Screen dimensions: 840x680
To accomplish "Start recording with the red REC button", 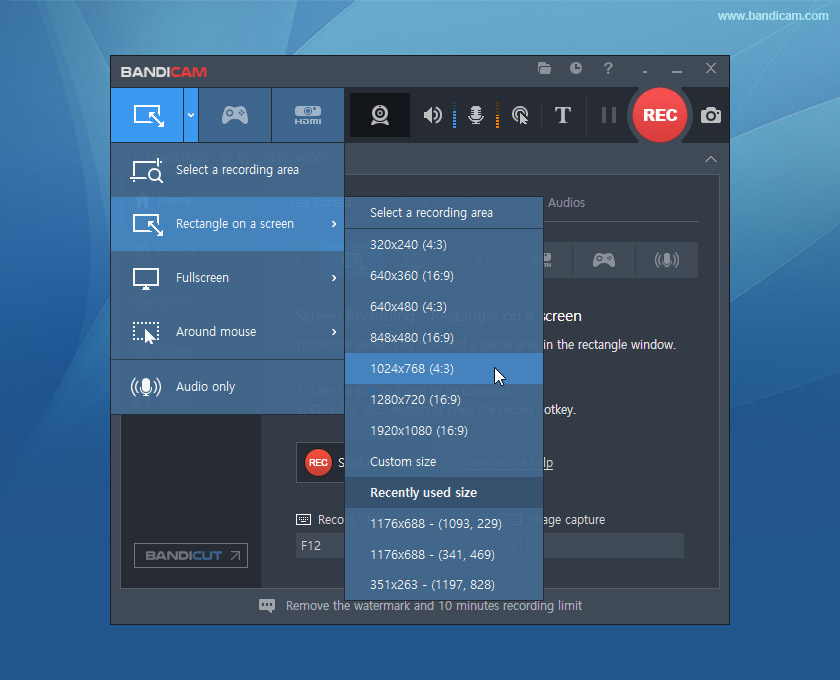I will (x=660, y=115).
